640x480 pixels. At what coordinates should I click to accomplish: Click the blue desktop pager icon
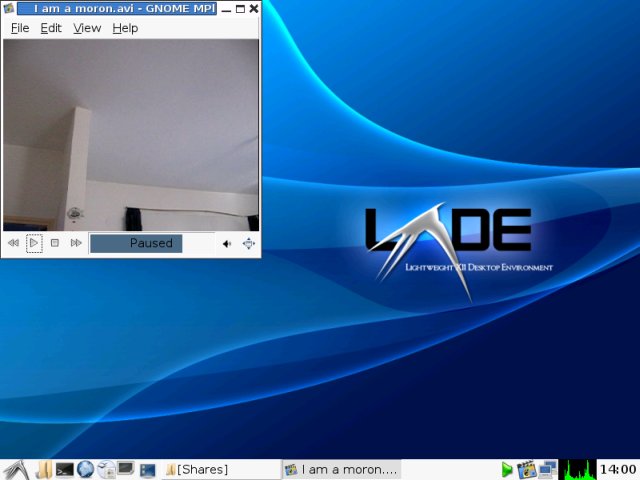(147, 471)
